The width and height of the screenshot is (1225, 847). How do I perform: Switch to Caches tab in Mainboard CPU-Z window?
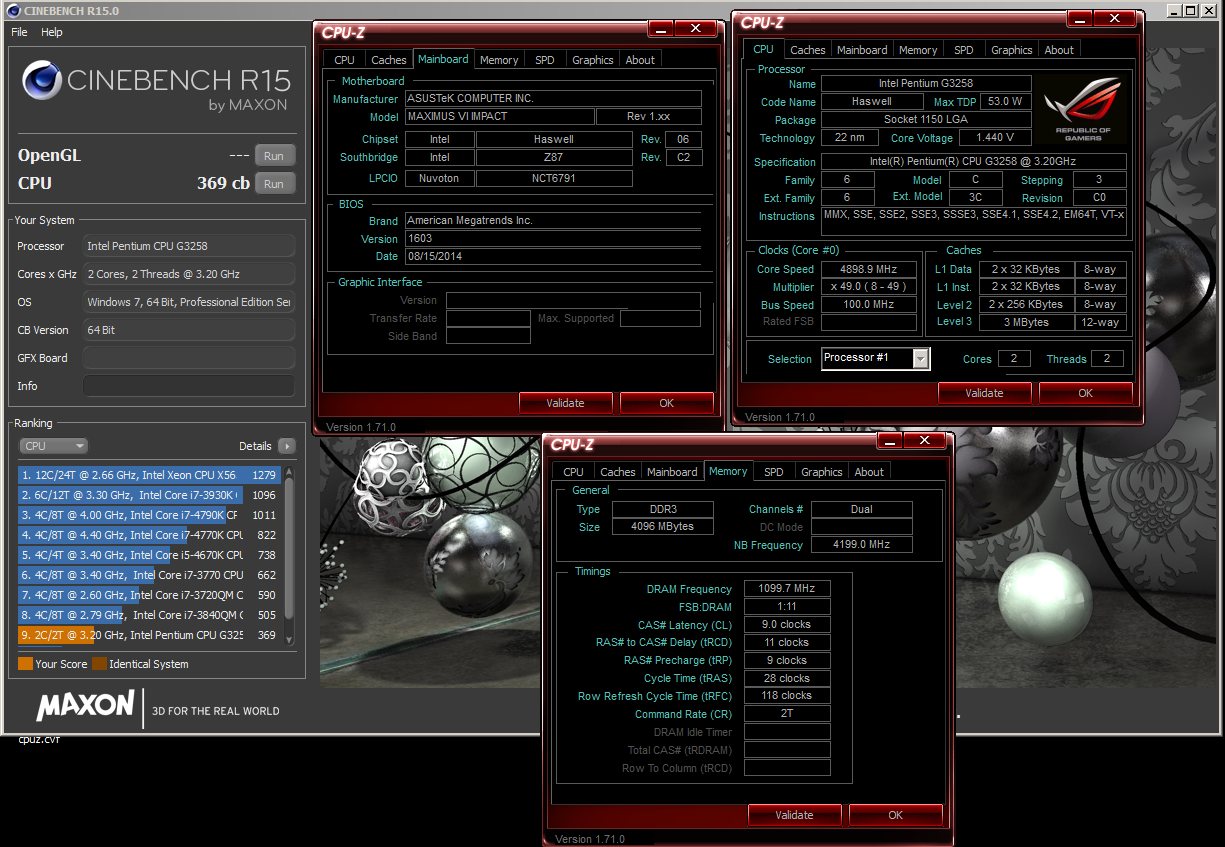point(389,60)
